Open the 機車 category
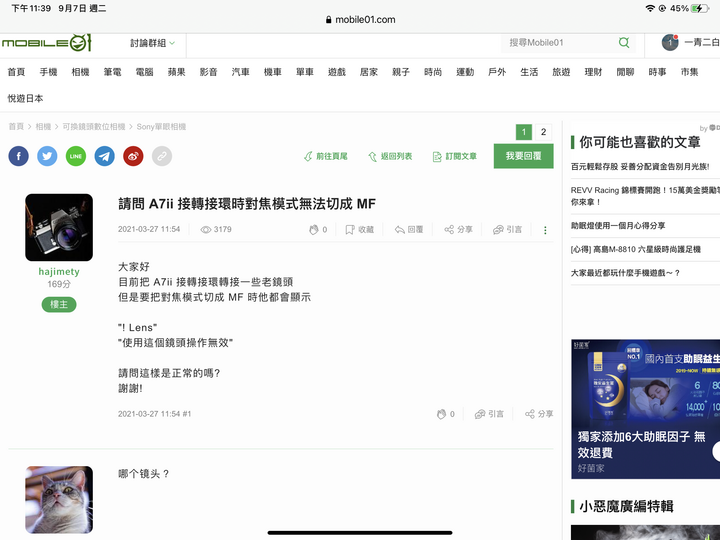This screenshot has height=540, width=720. click(x=273, y=72)
